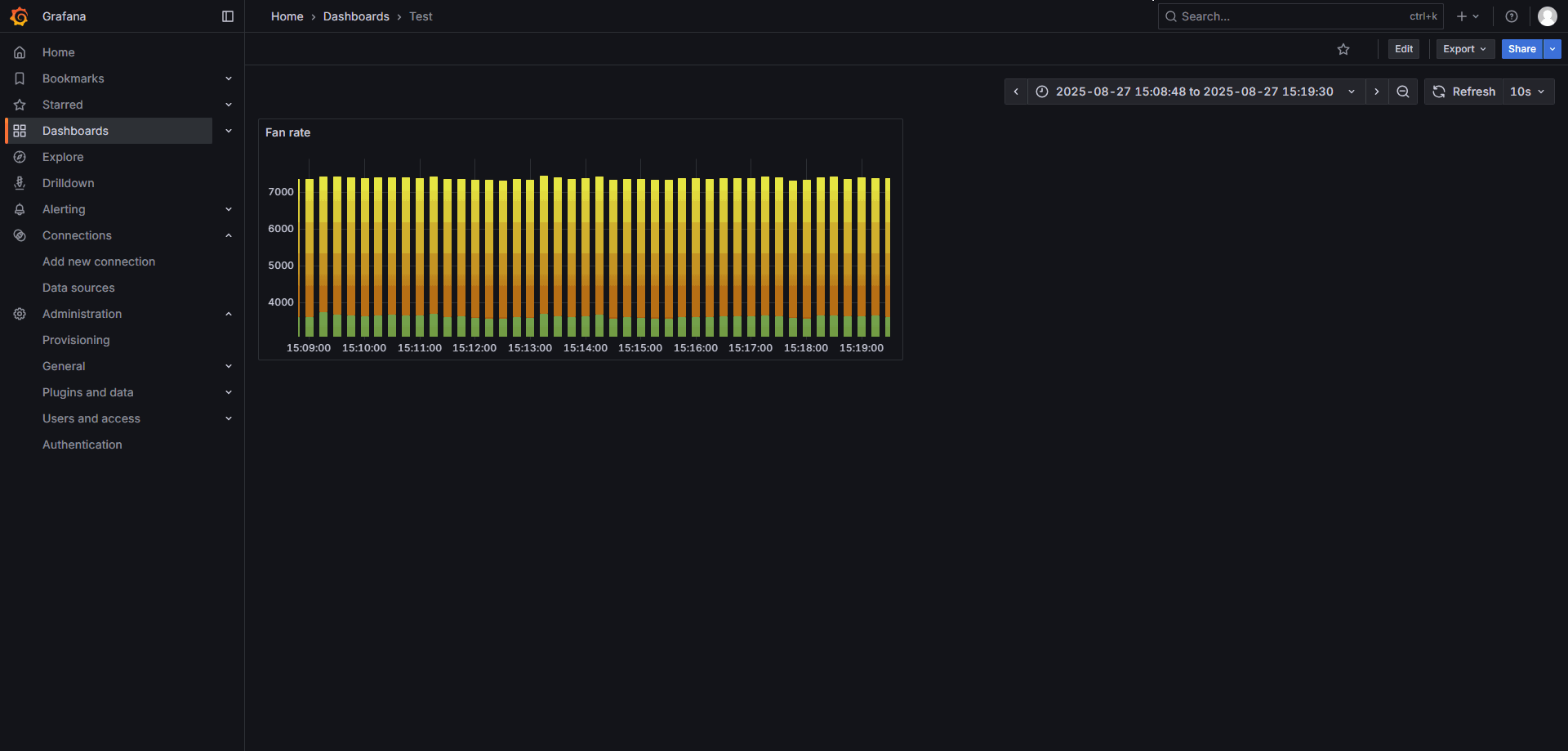Toggle the sidebar dock menu icon
Image resolution: width=1568 pixels, height=751 pixels.
[228, 16]
